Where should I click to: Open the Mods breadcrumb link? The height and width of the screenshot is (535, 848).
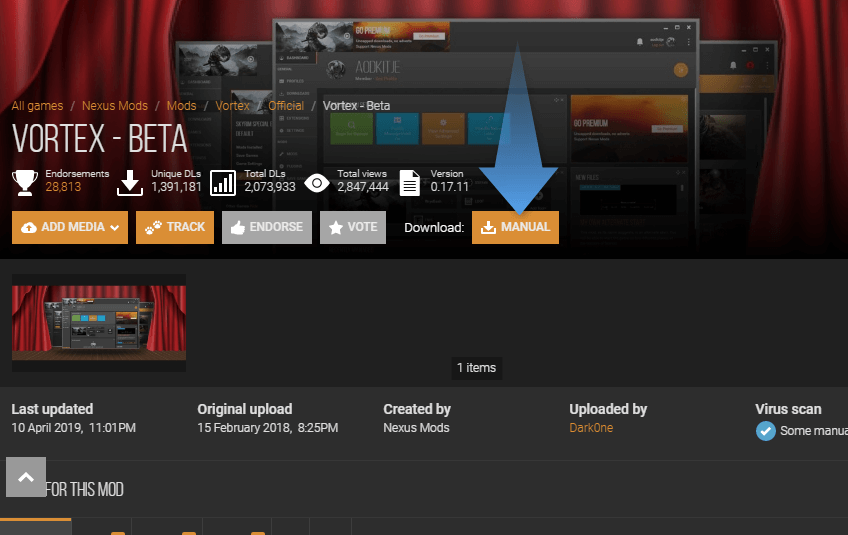[181, 105]
